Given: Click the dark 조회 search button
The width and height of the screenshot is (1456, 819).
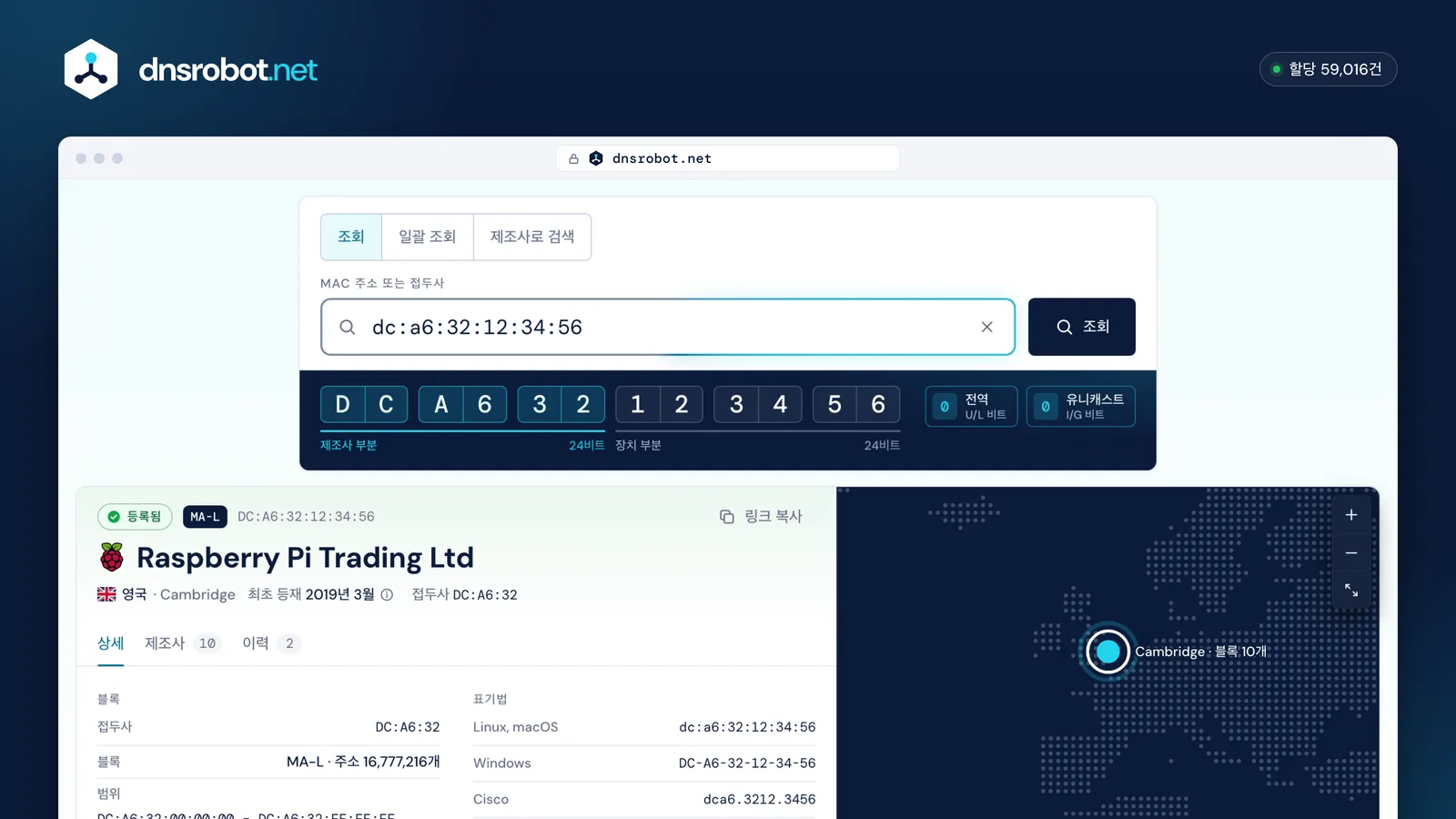Looking at the screenshot, I should pos(1081,327).
